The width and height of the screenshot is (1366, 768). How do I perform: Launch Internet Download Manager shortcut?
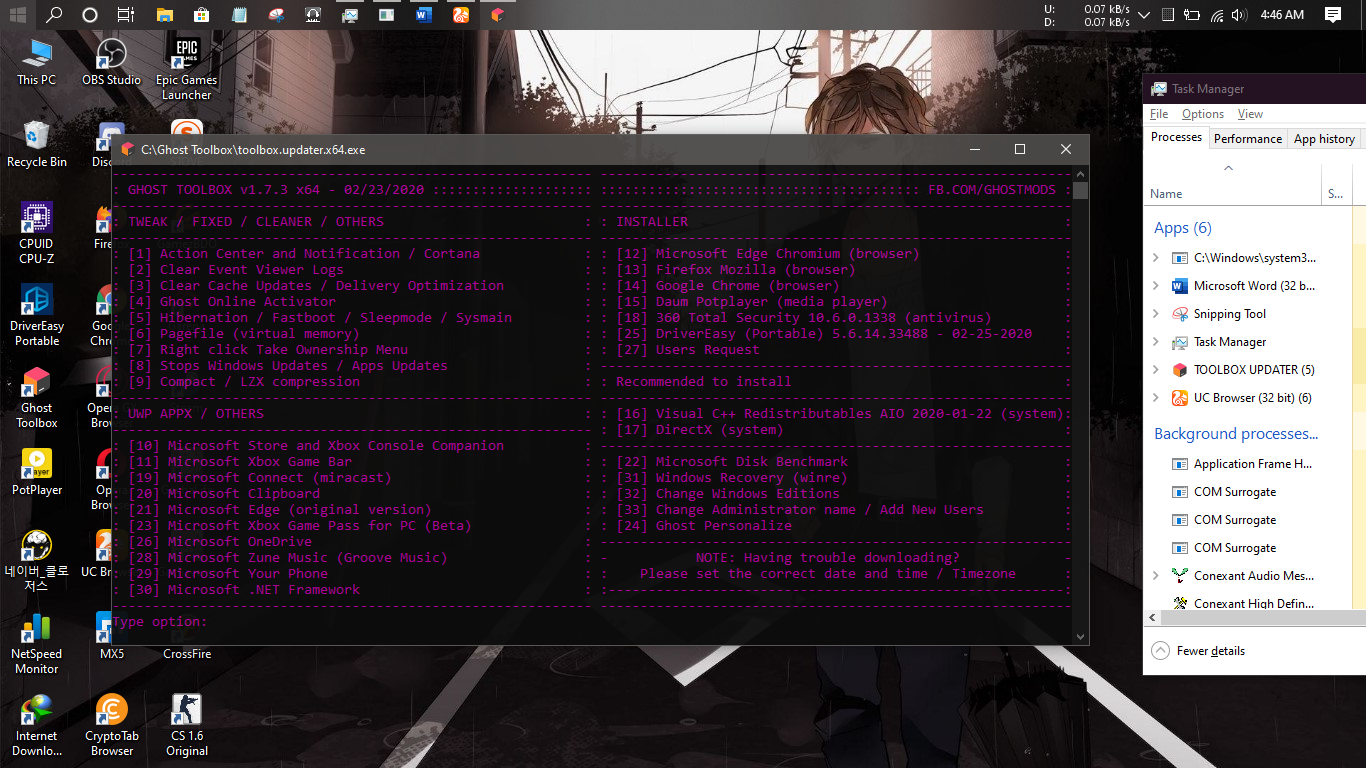pyautogui.click(x=37, y=725)
